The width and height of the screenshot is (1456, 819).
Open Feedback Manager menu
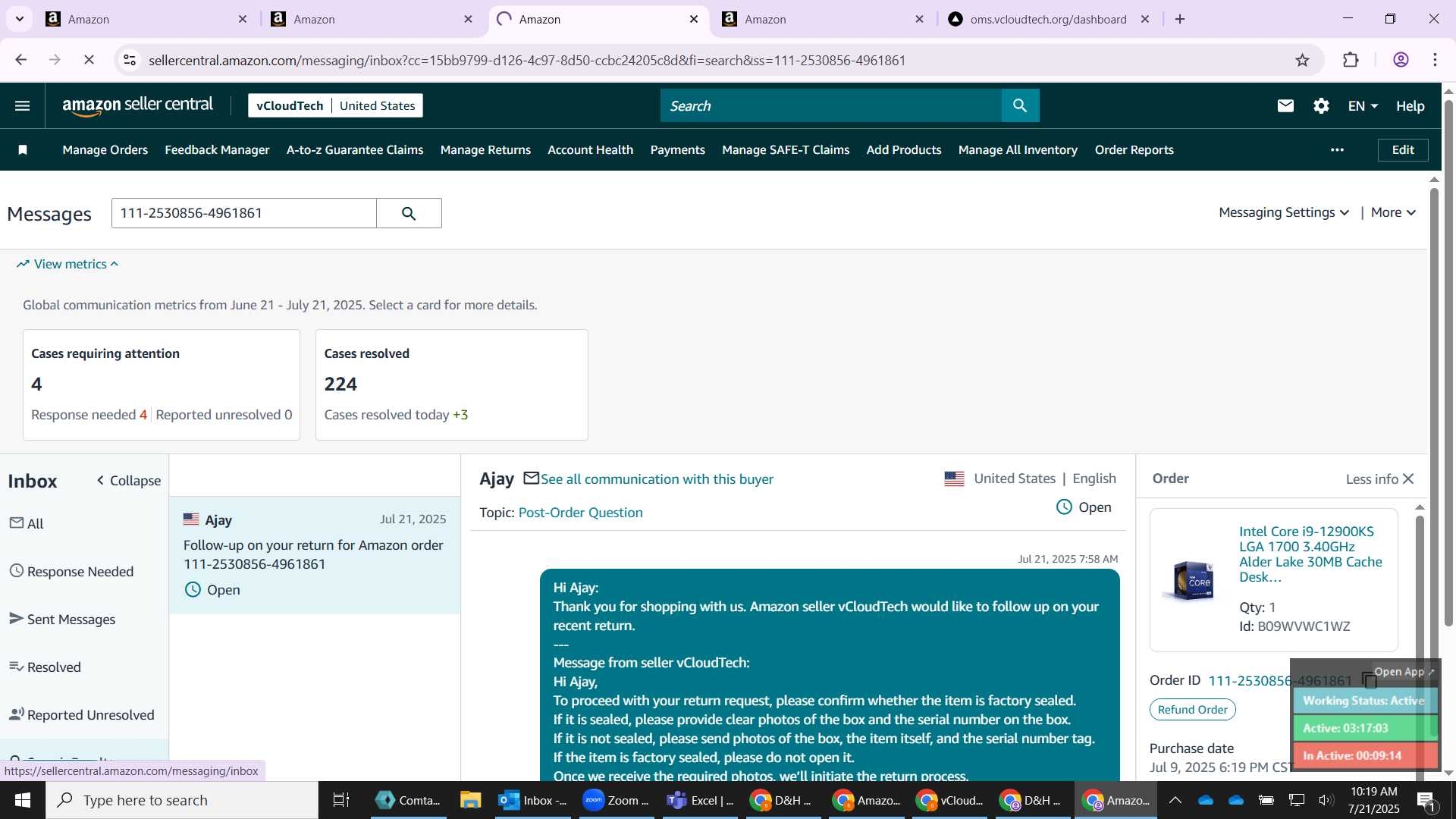click(217, 150)
